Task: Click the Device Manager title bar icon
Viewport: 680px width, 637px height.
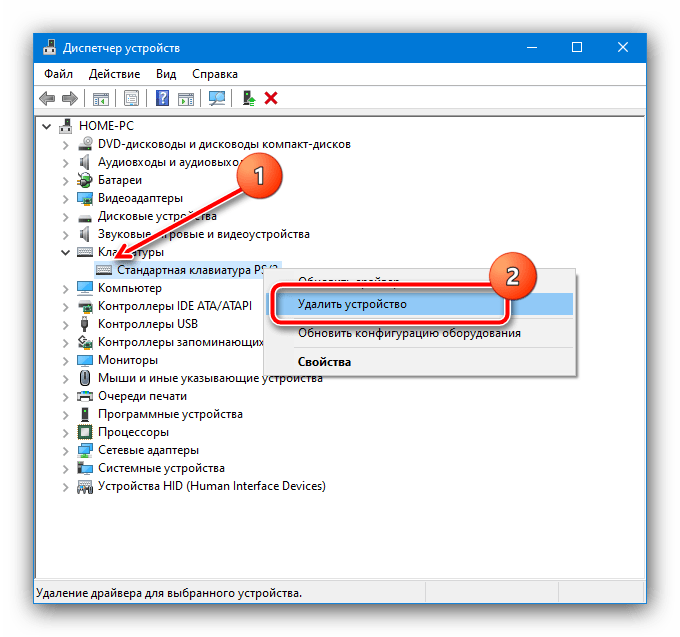Action: 50,48
